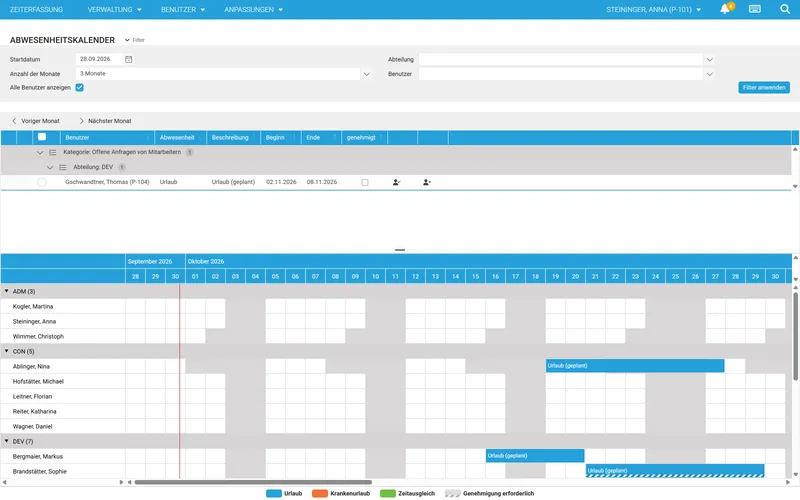Tick the genehmigt checkbox for Gschwandtner
The height and width of the screenshot is (500, 800).
365,182
